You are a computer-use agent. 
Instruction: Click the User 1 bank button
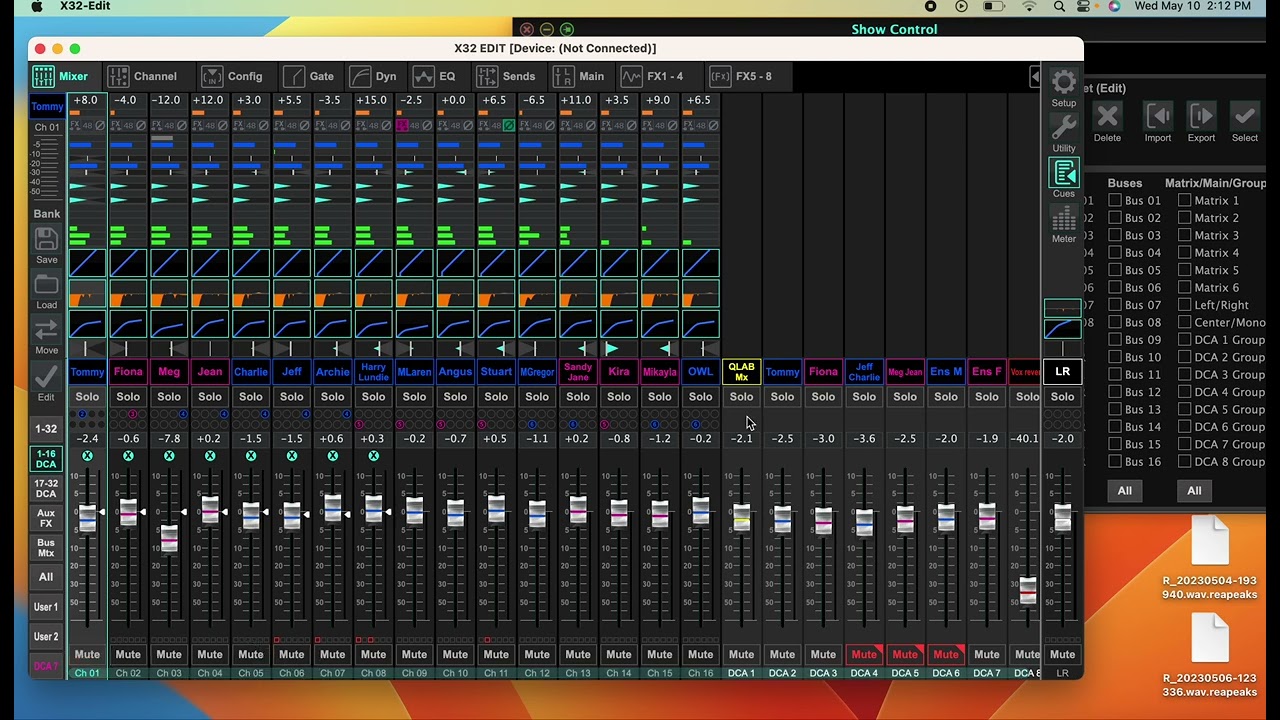46,607
